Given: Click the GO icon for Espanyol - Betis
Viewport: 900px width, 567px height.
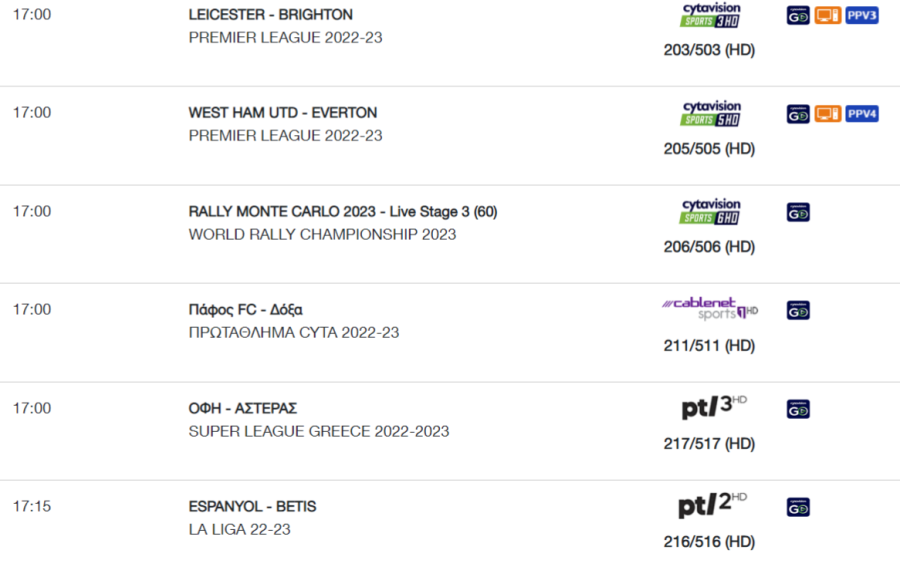Looking at the screenshot, I should (798, 507).
